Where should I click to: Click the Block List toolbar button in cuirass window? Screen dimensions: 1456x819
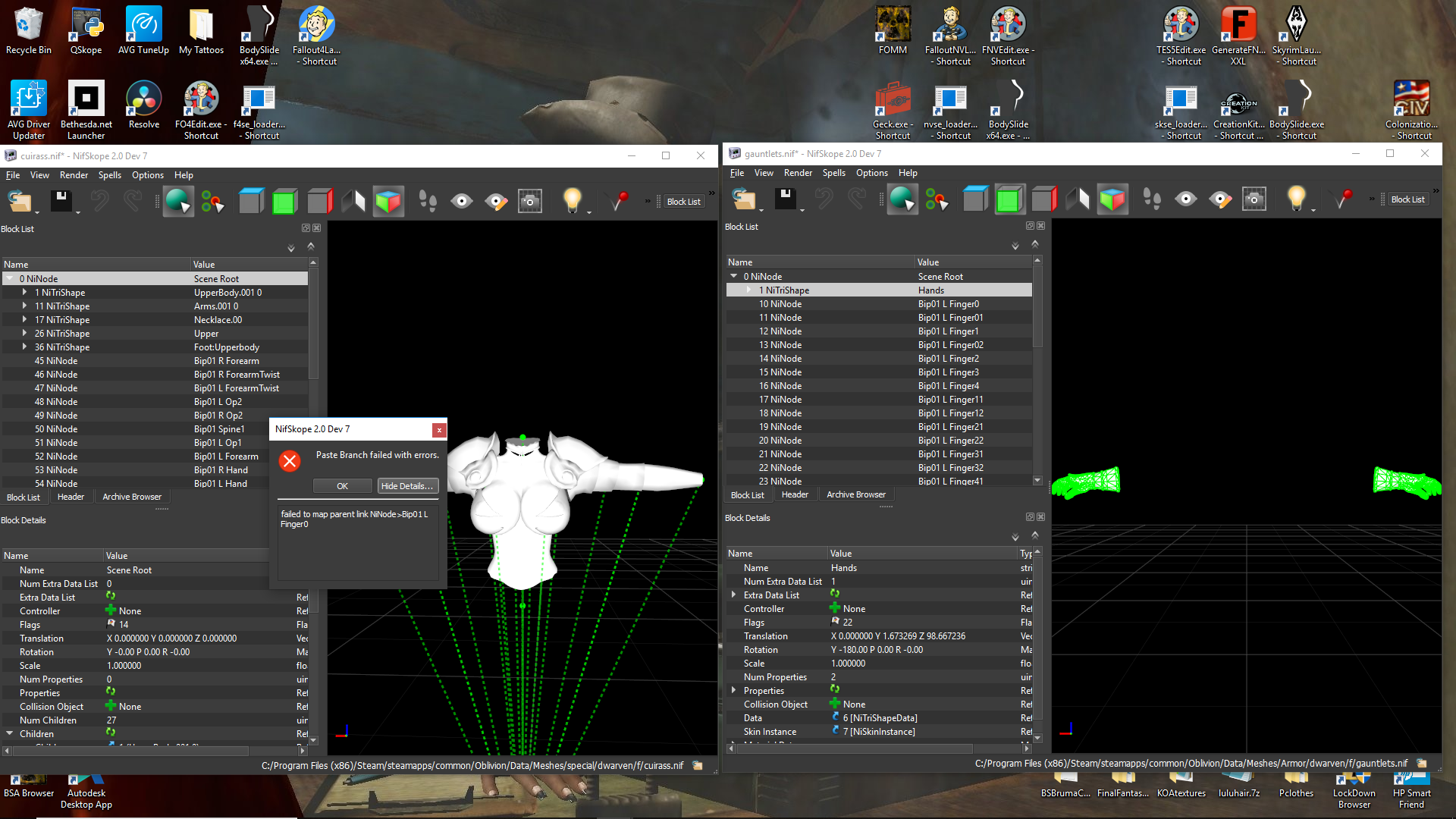click(x=683, y=202)
